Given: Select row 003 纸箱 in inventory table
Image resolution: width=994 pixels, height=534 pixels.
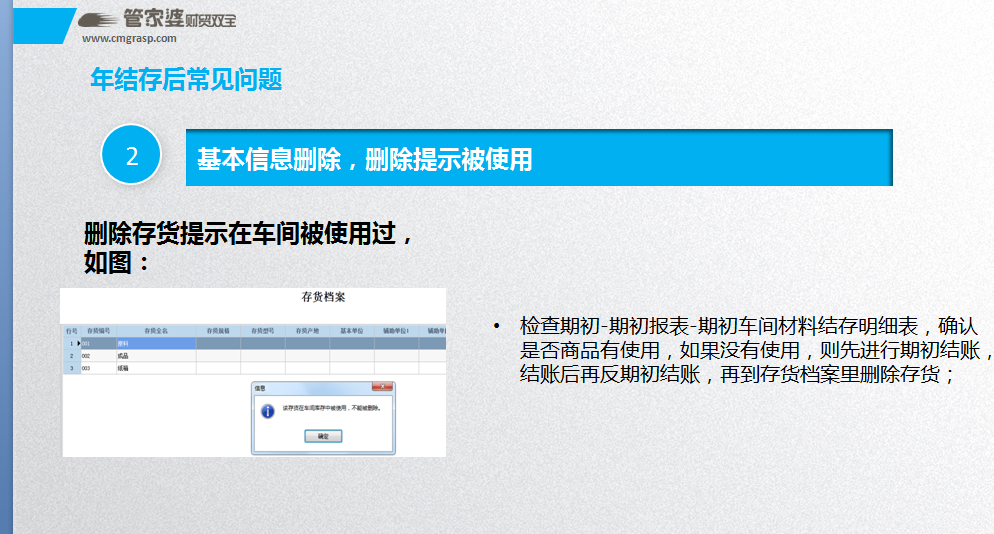Looking at the screenshot, I should (x=155, y=368).
